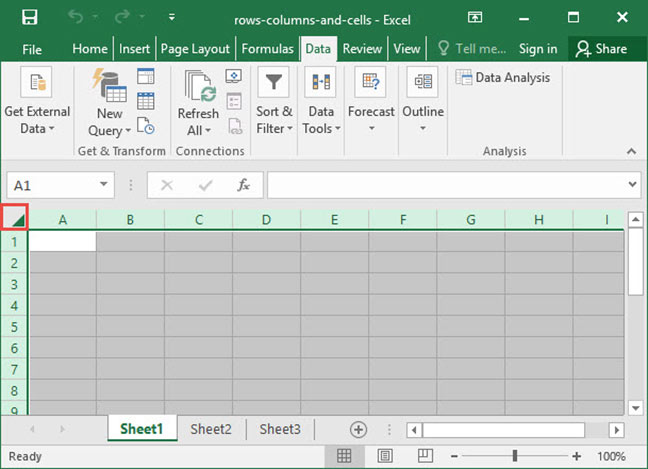Switch to the Home tab
648x469 pixels.
90,49
